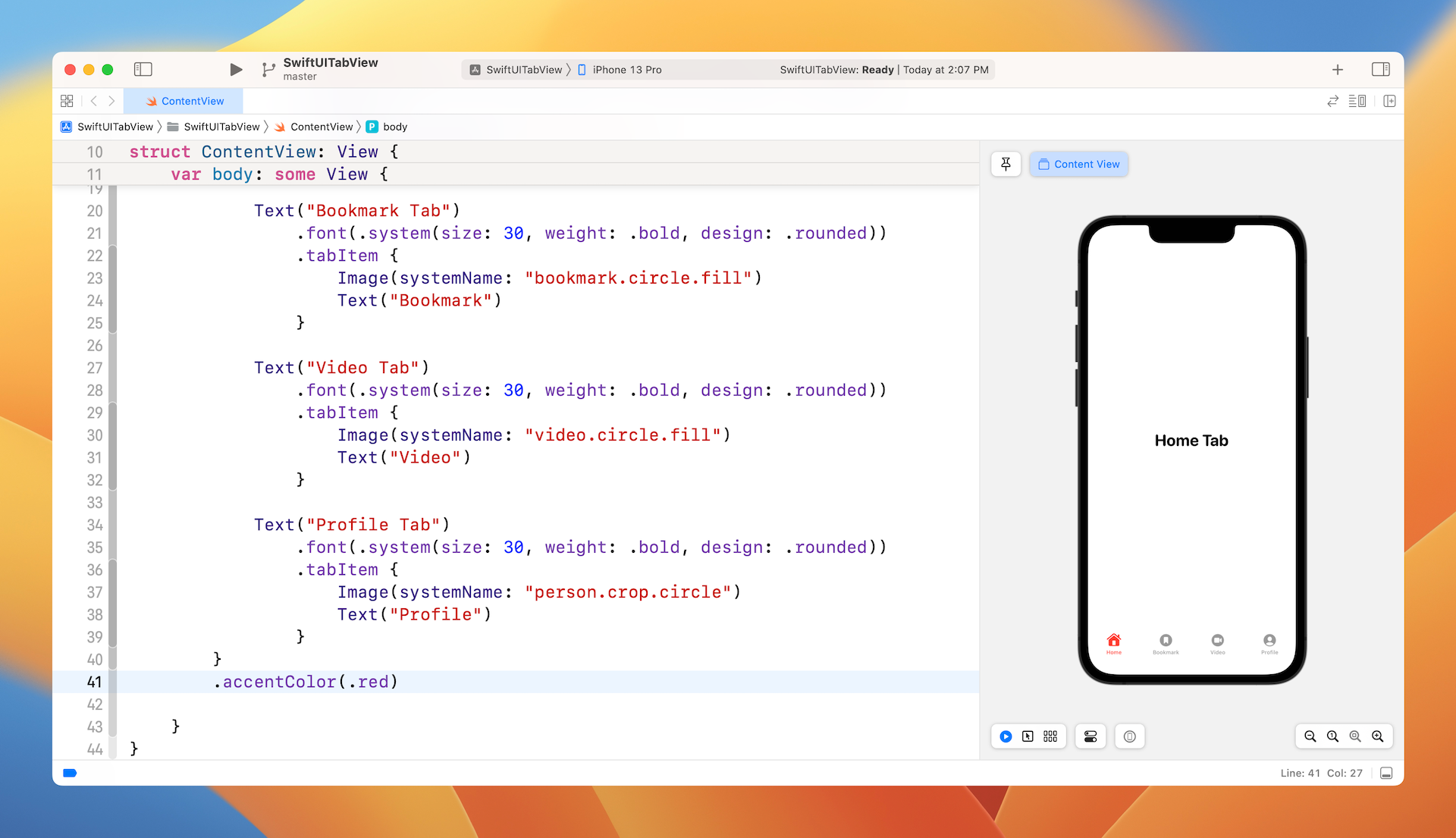Add a new editor split
Screen dimensions: 1456x838
click(x=1389, y=101)
